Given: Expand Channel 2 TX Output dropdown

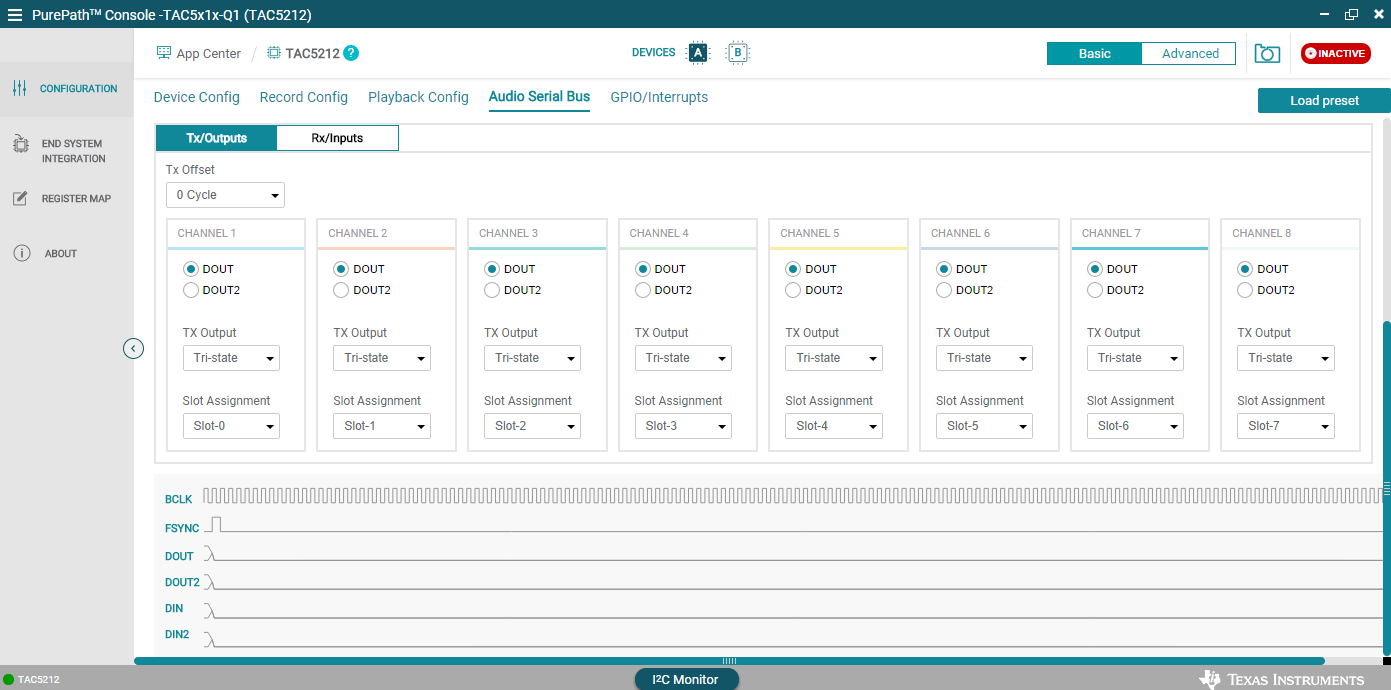Looking at the screenshot, I should coord(381,358).
